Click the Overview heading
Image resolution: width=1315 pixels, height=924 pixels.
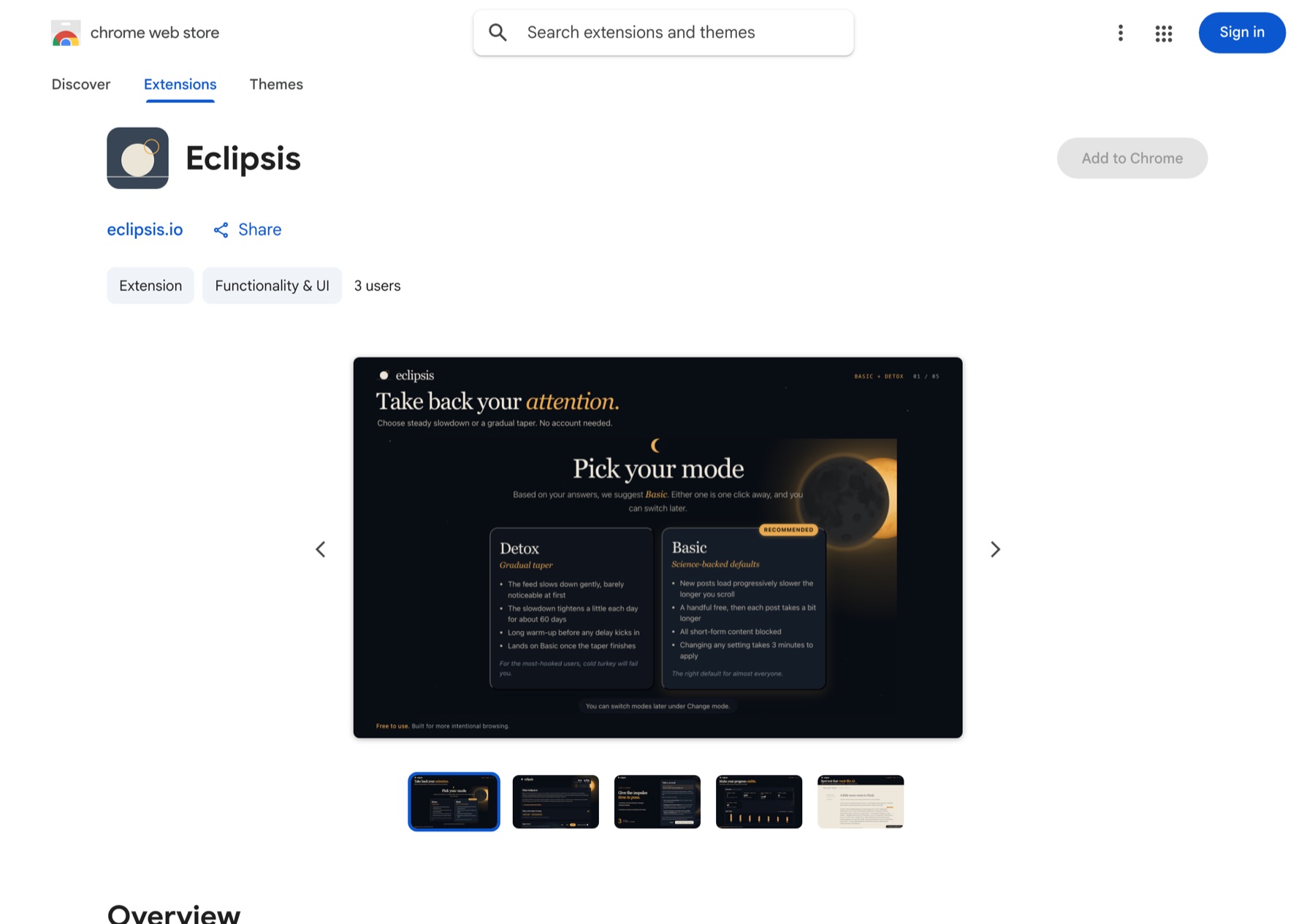coord(174,913)
